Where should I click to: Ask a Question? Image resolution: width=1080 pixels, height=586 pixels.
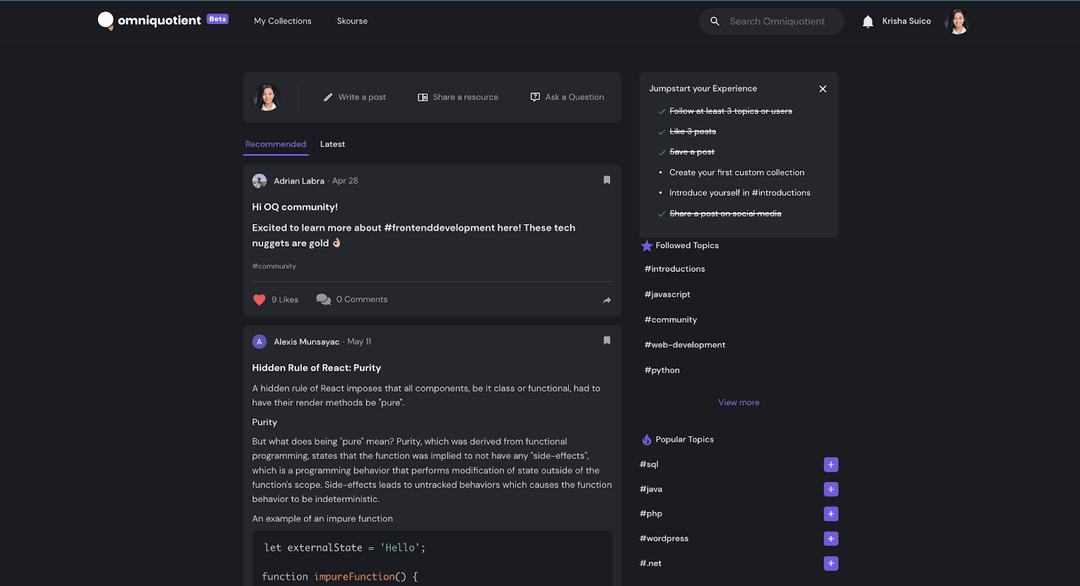click(x=567, y=97)
